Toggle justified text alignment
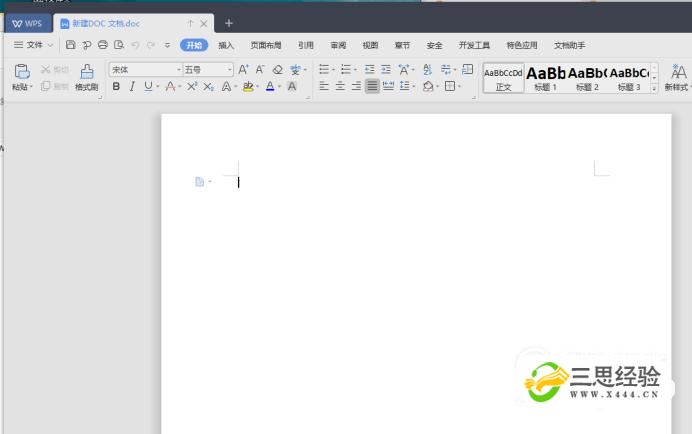 372,87
